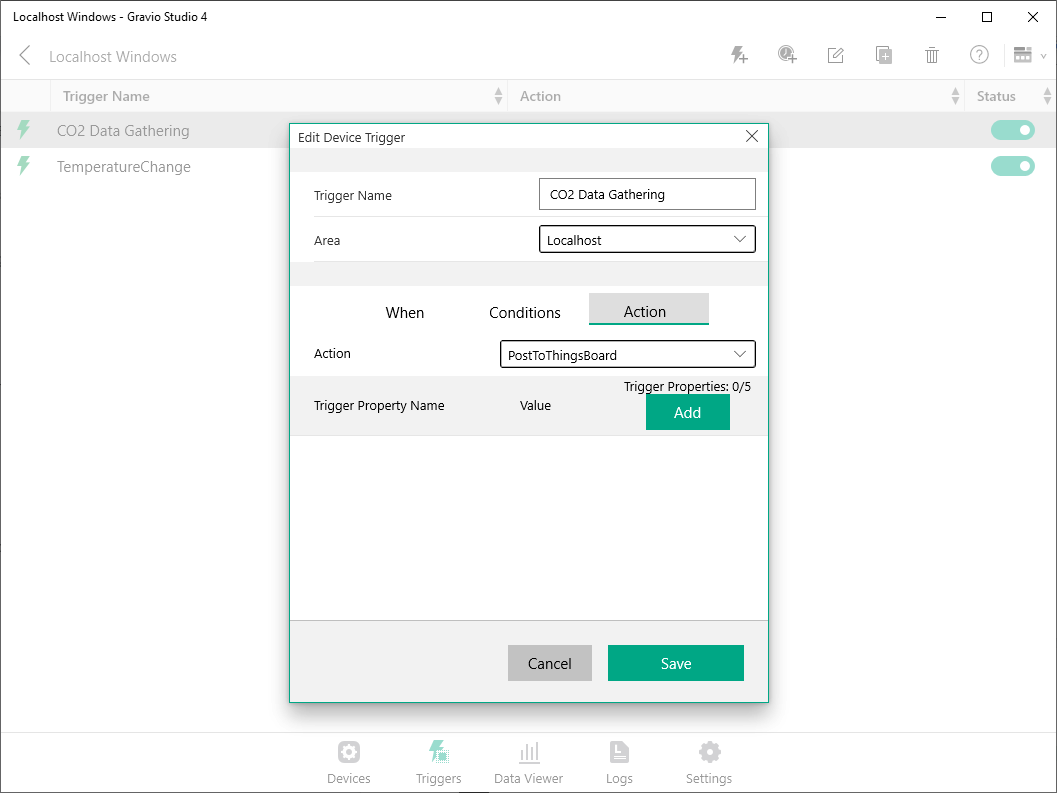Open the Data Viewer panel icon

tap(528, 762)
